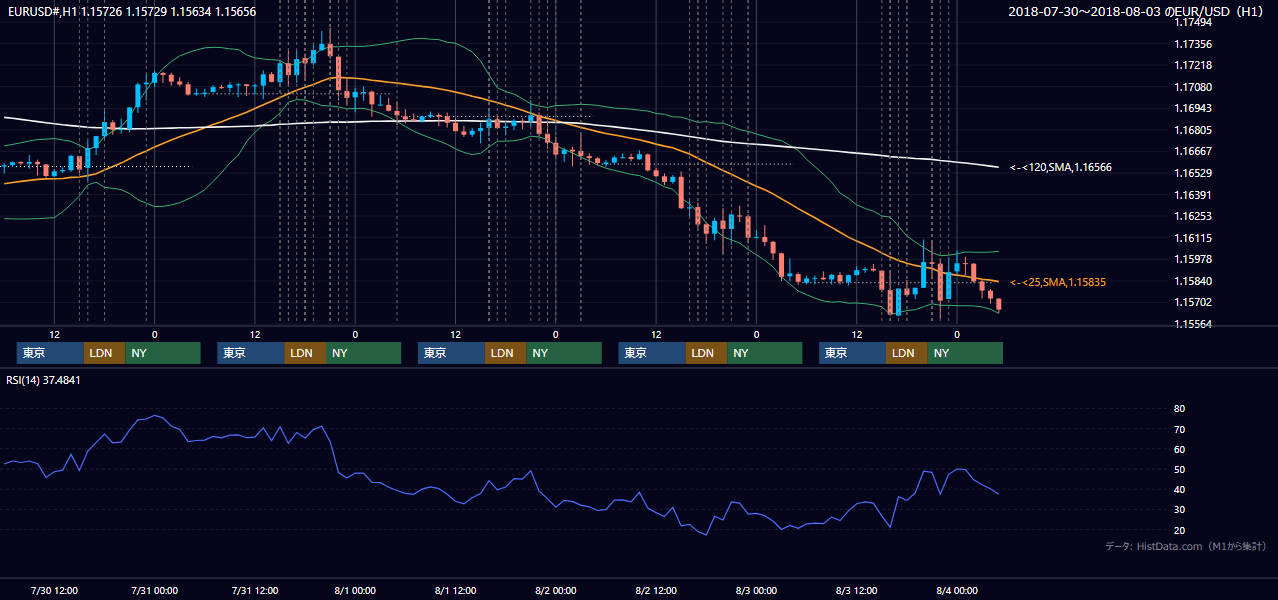Select the 120 SMA label reading 1.16566
This screenshot has height=600, width=1278.
click(x=1060, y=168)
